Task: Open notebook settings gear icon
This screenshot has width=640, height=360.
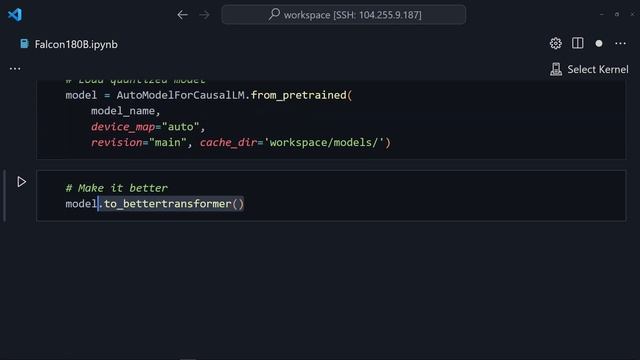Action: [556, 43]
